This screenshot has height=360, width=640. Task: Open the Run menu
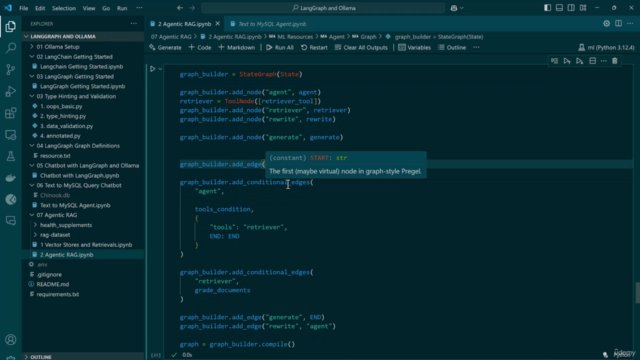coord(122,8)
